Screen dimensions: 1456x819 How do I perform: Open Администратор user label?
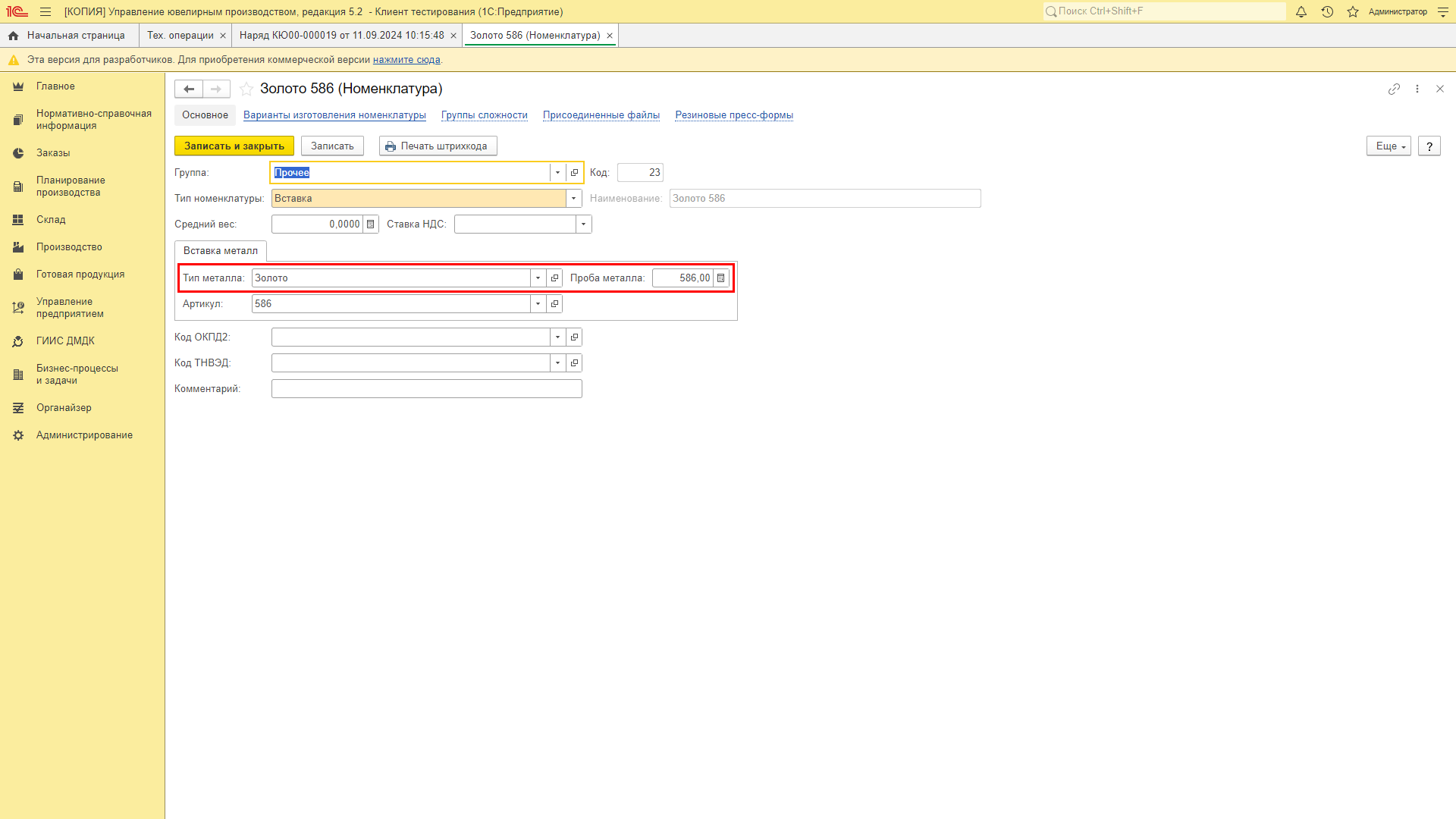pos(1398,11)
